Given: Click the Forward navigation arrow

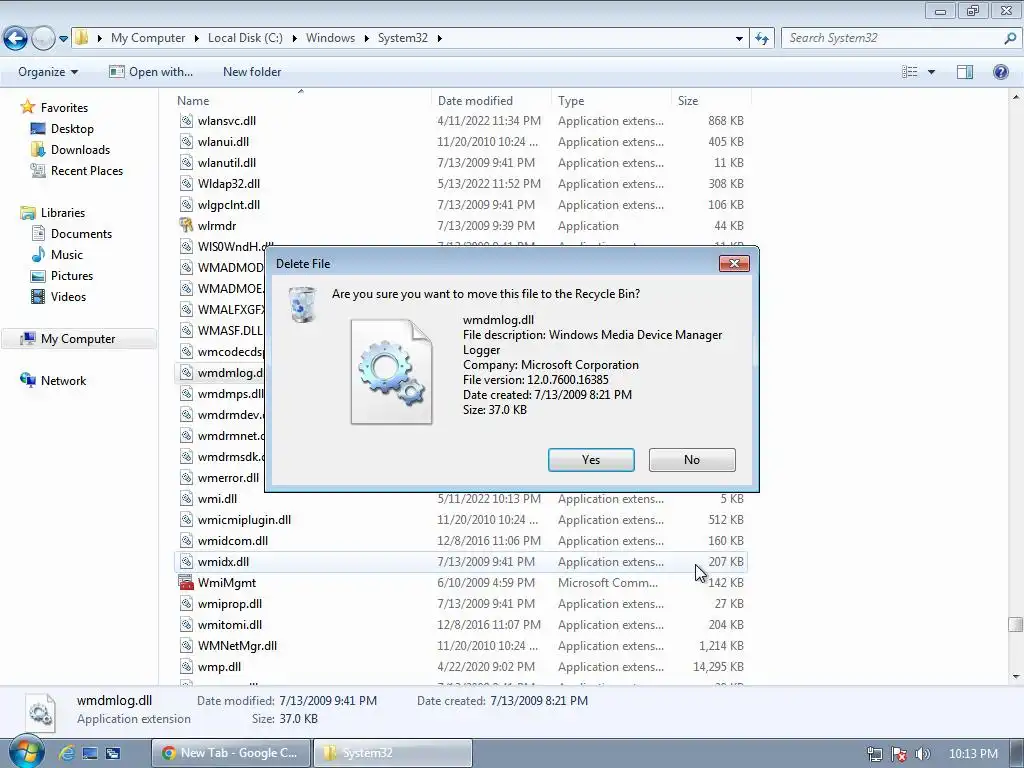Looking at the screenshot, I should click(x=43, y=39).
